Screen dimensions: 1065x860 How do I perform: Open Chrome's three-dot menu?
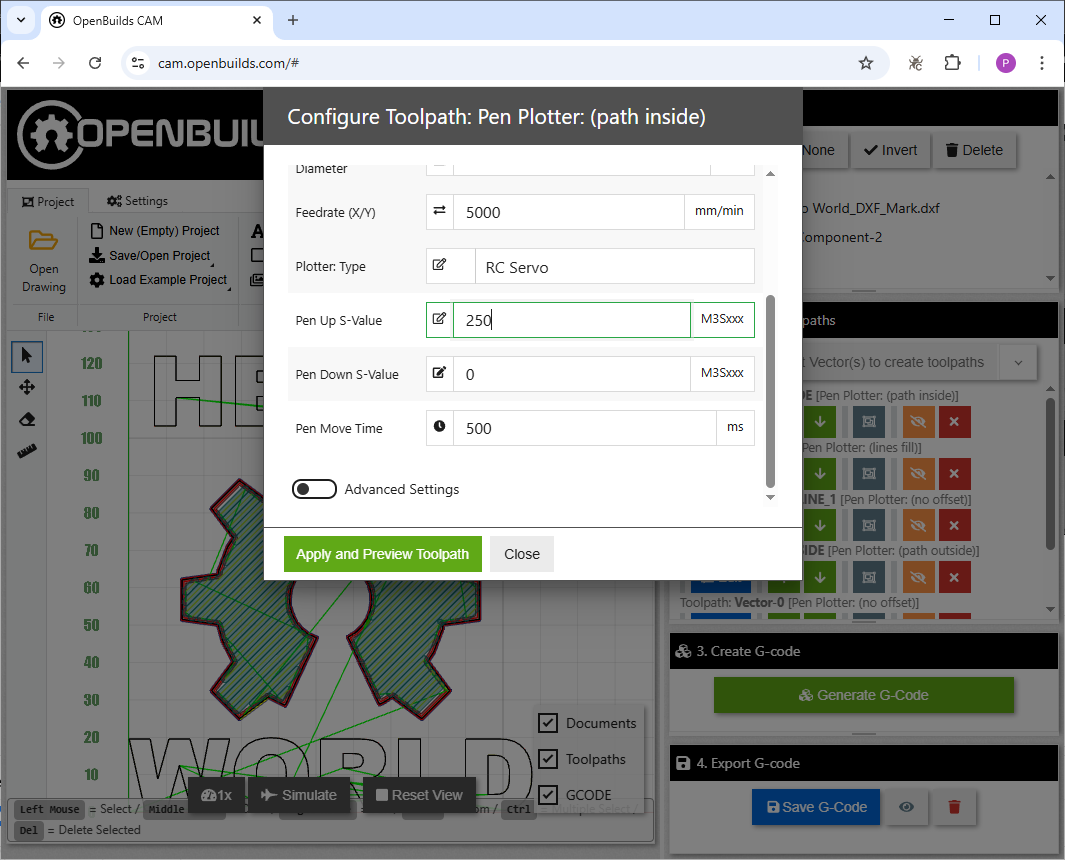pyautogui.click(x=1042, y=63)
